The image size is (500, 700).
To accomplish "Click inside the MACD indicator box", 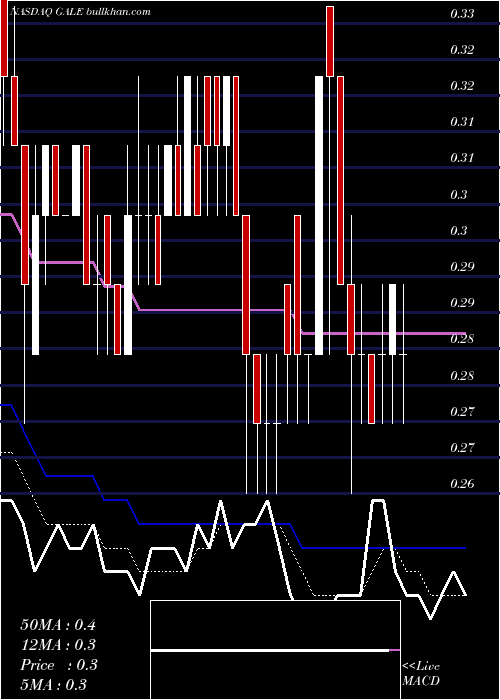I will [275, 650].
